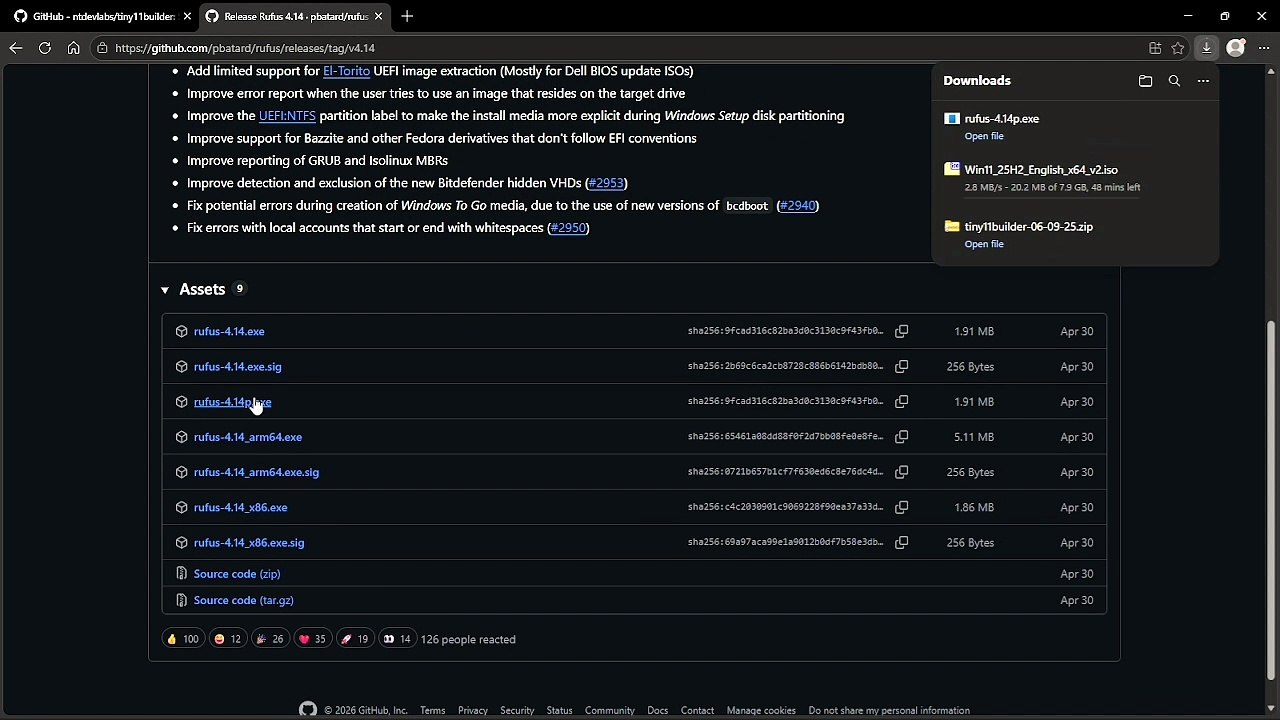Click the GitHub logo in the footer
1280x720 pixels.
[x=308, y=710]
